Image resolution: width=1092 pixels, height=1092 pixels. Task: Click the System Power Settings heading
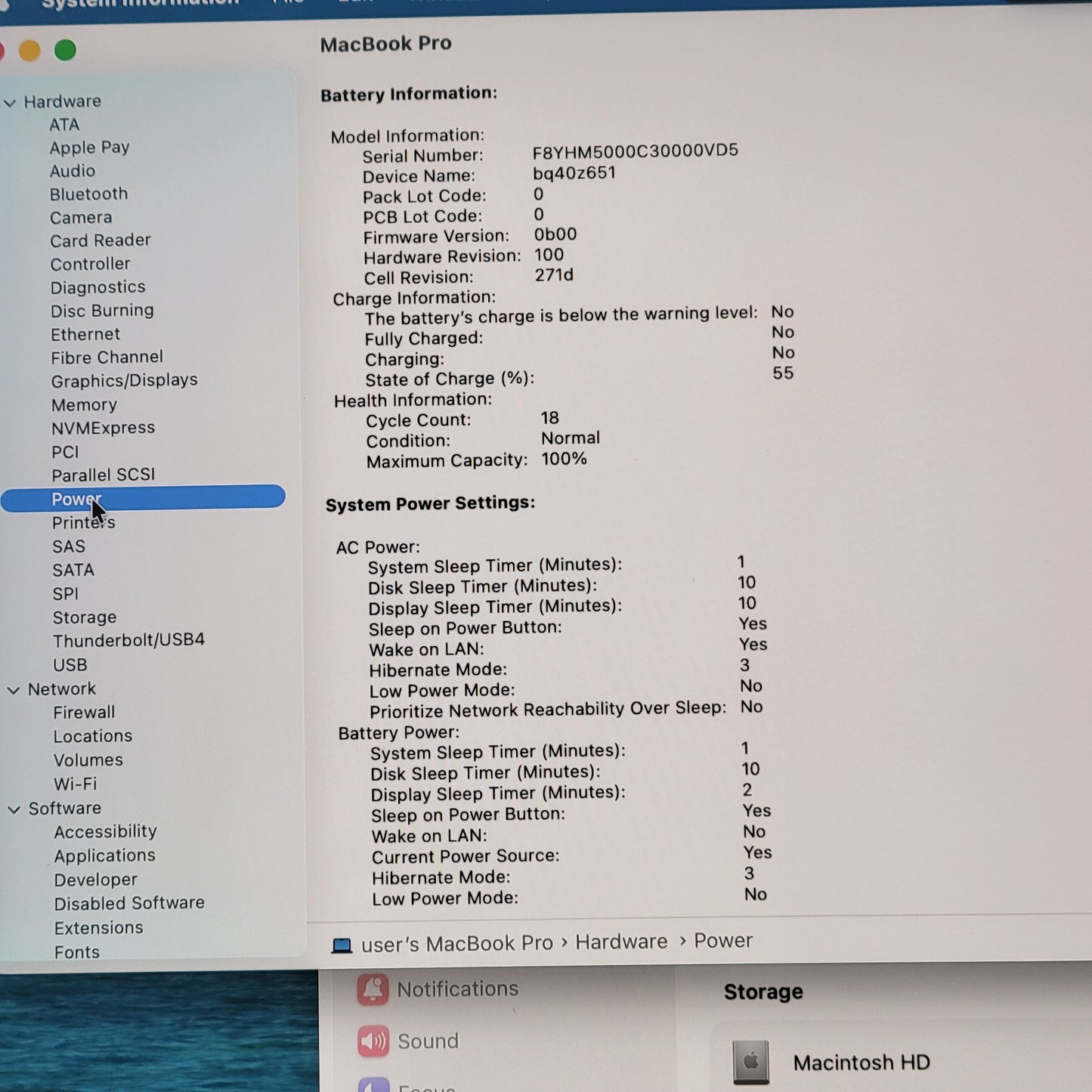pyautogui.click(x=430, y=503)
